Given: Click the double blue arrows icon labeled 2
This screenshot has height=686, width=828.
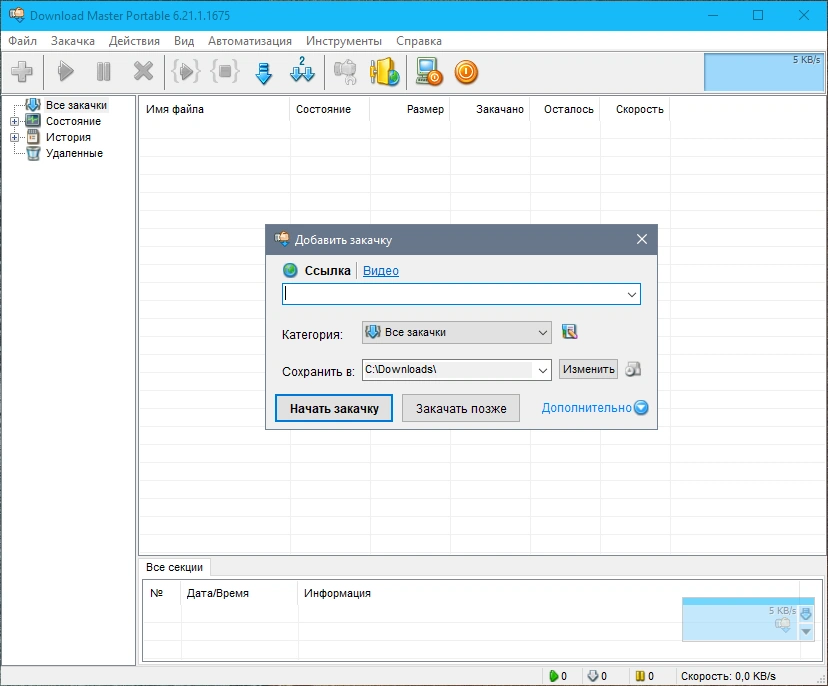Looking at the screenshot, I should point(302,70).
